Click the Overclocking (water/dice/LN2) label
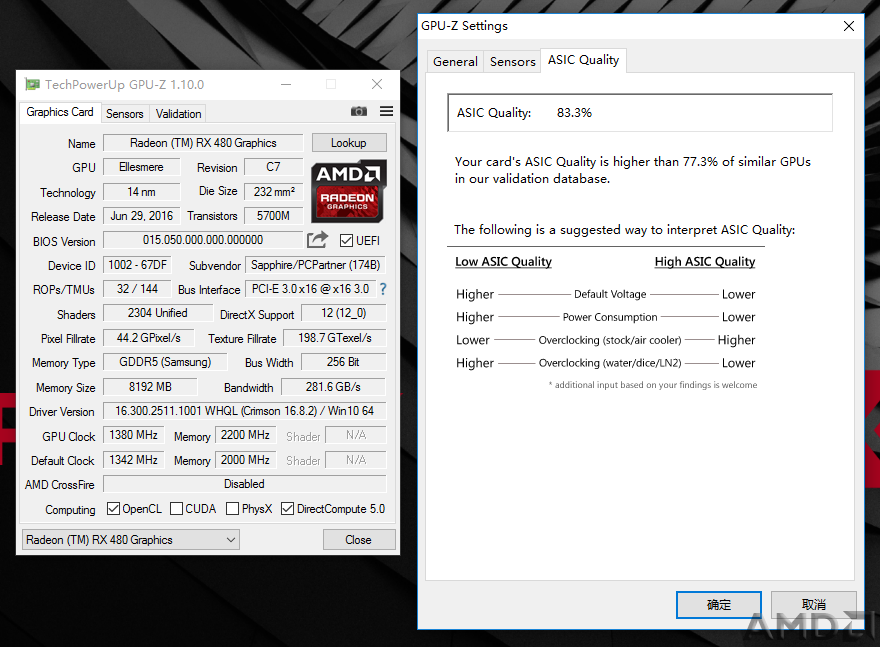 (610, 363)
